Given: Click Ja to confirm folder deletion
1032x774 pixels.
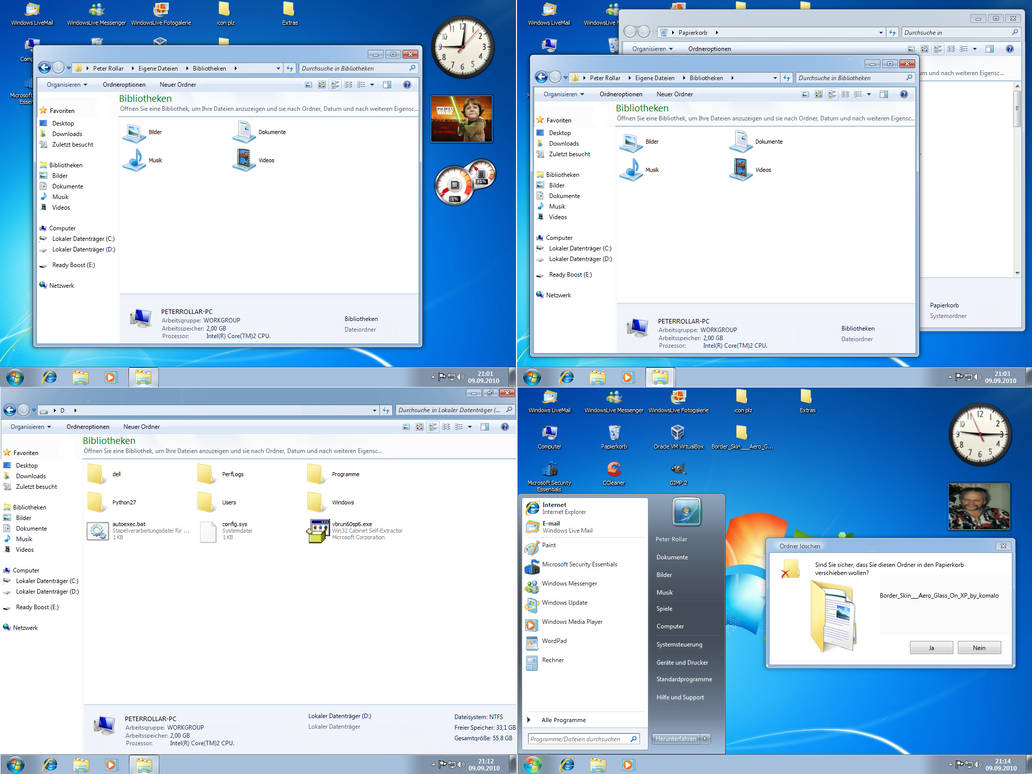Looking at the screenshot, I should (930, 647).
